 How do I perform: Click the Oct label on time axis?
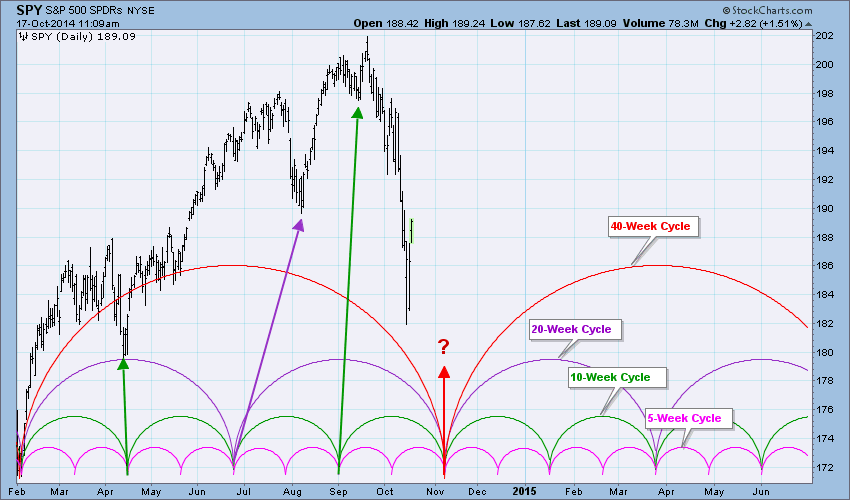coord(385,492)
